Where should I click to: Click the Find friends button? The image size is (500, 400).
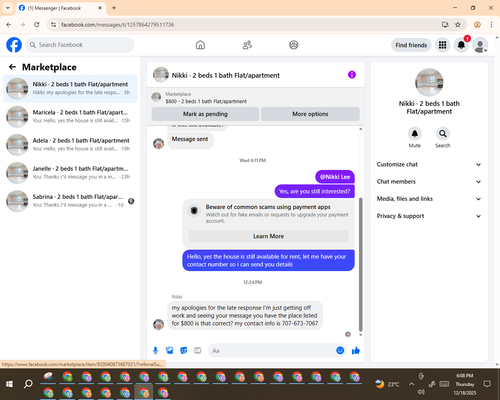click(411, 45)
